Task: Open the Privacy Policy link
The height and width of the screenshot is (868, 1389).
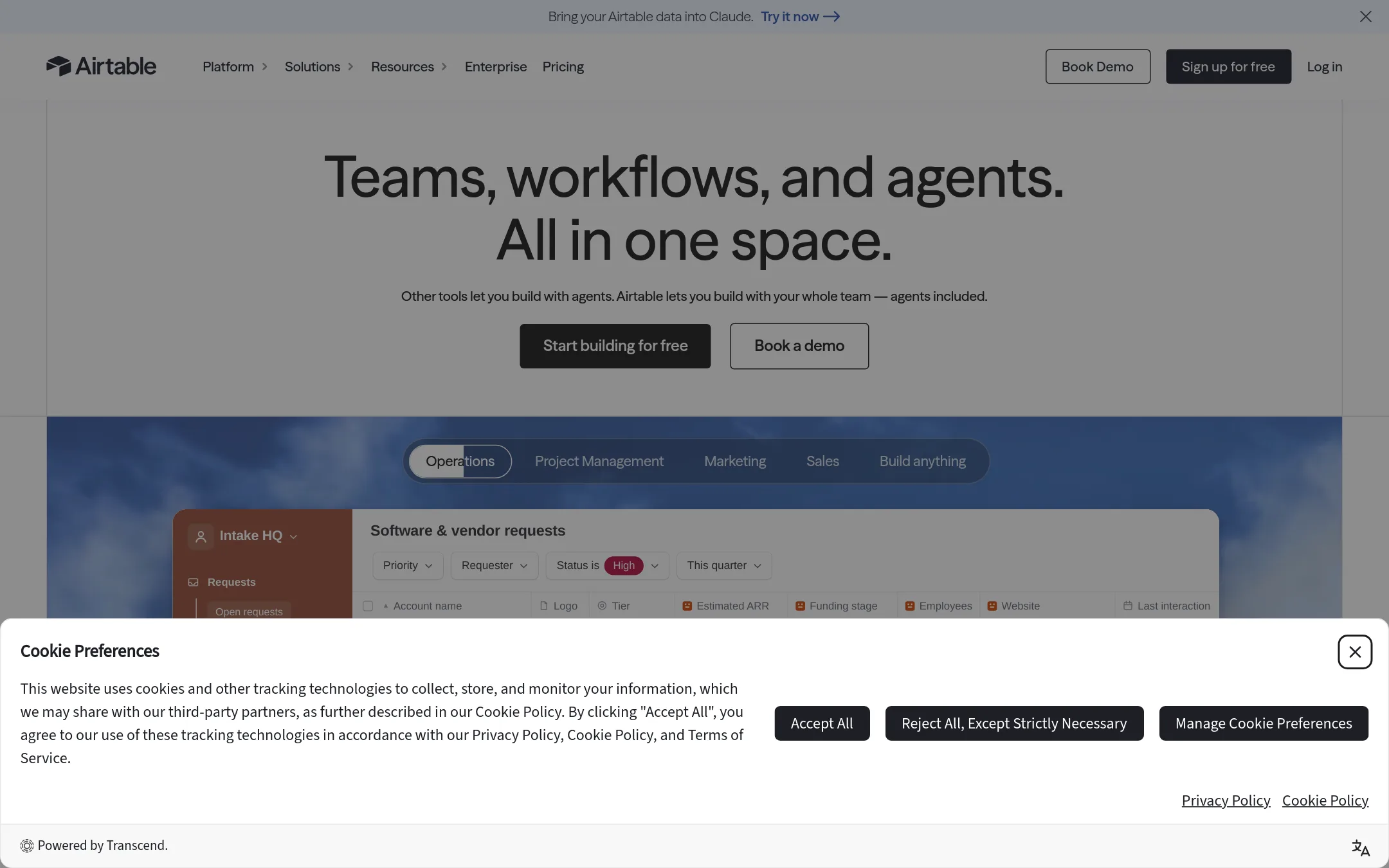Action: pos(1226,800)
